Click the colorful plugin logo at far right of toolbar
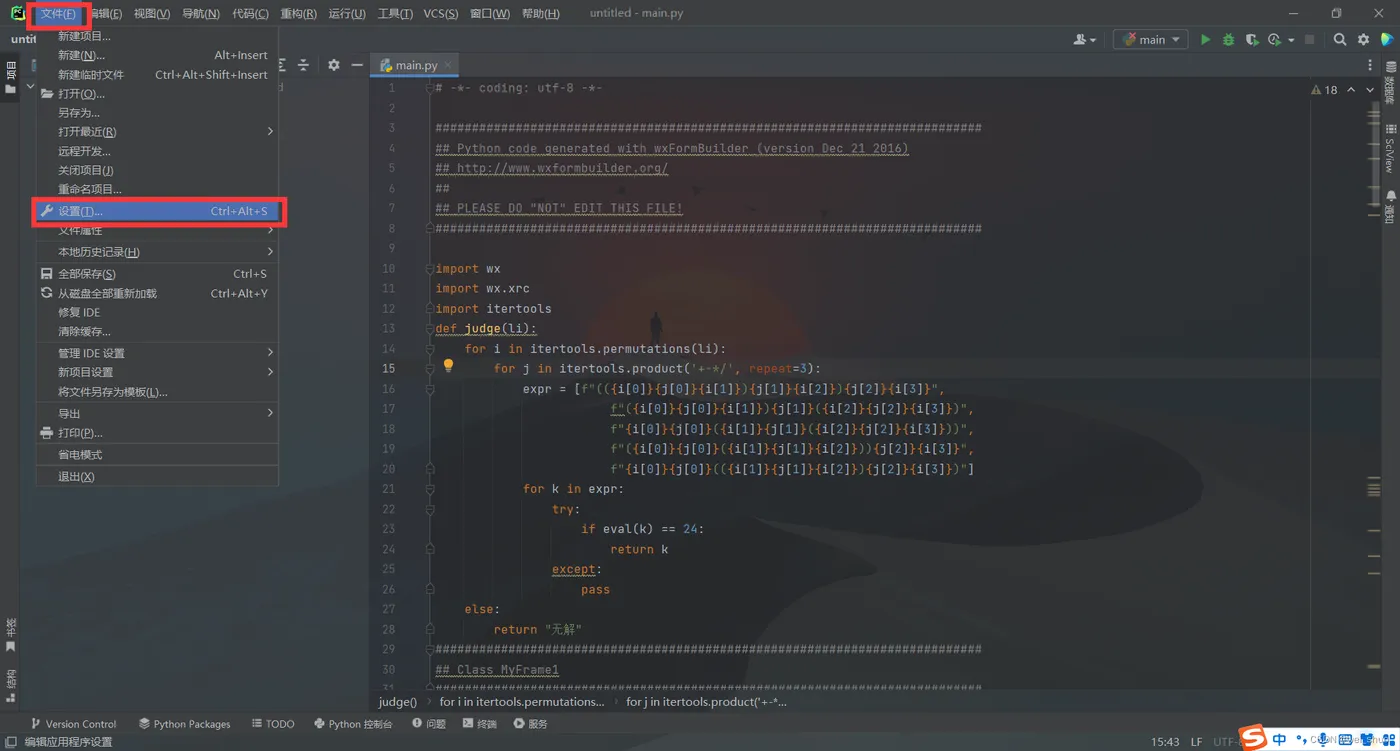Viewport: 1400px width, 751px height. coord(1387,40)
